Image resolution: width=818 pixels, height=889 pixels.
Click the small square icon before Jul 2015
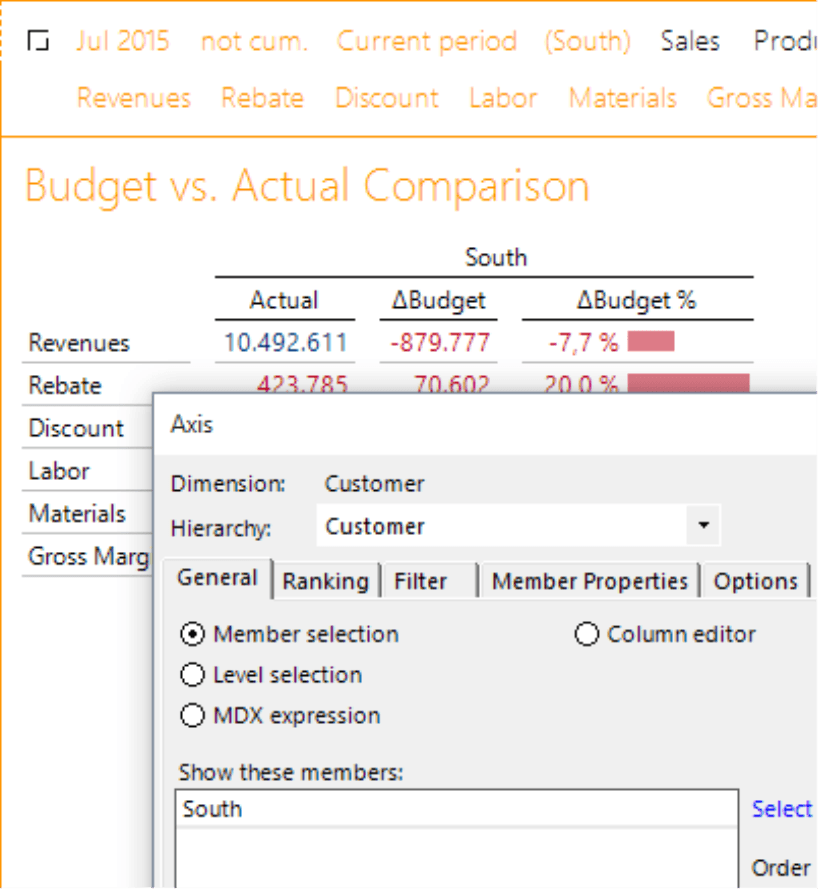[38, 42]
